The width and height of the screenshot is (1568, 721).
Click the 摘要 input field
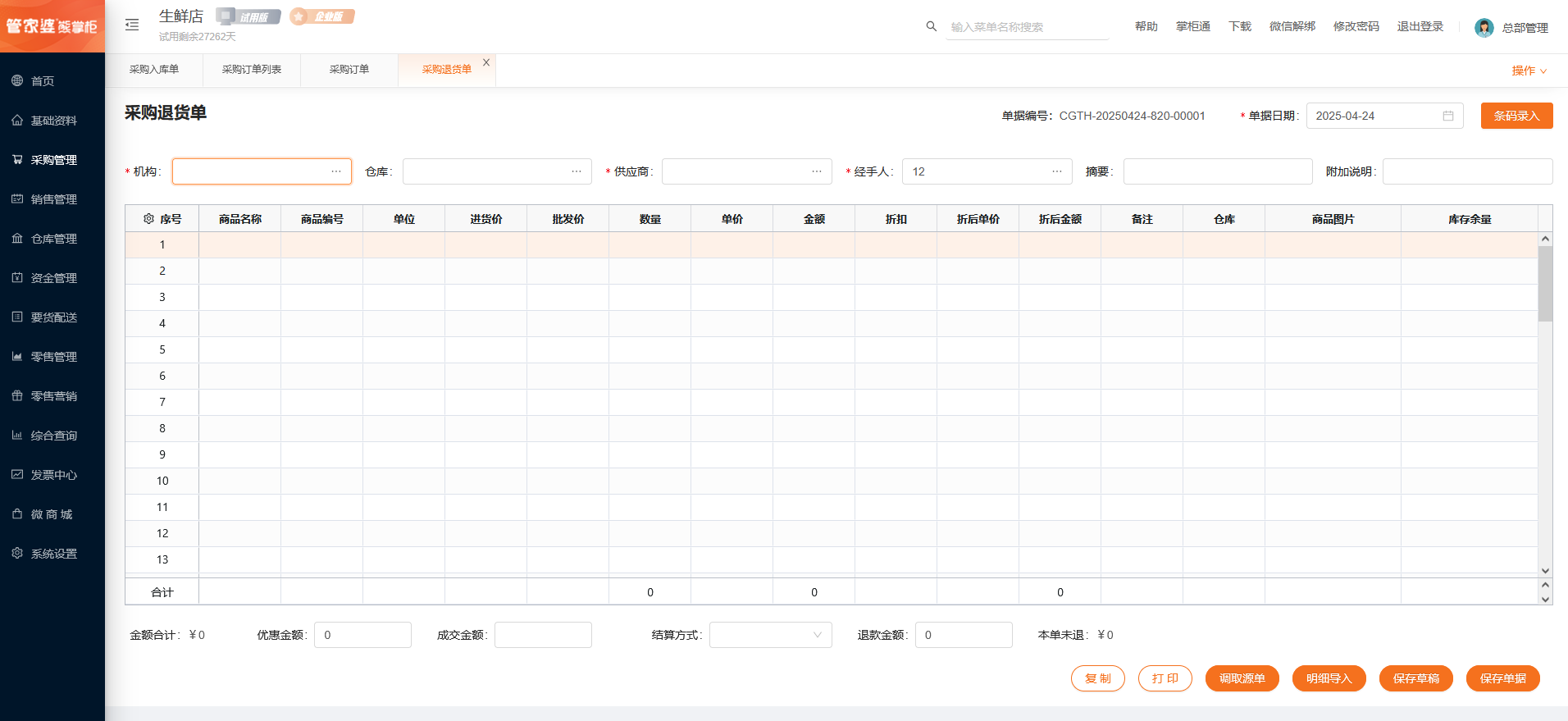coord(1217,171)
